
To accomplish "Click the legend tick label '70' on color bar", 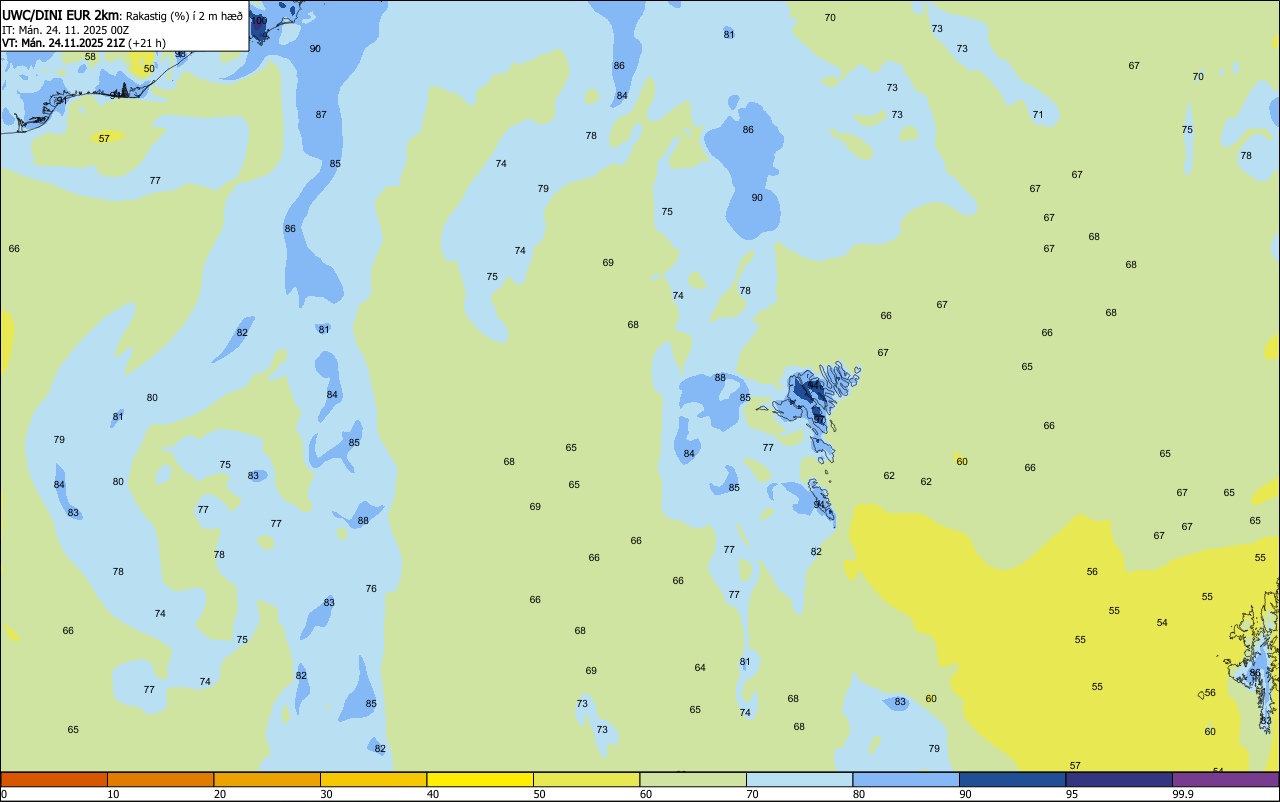I will (752, 794).
